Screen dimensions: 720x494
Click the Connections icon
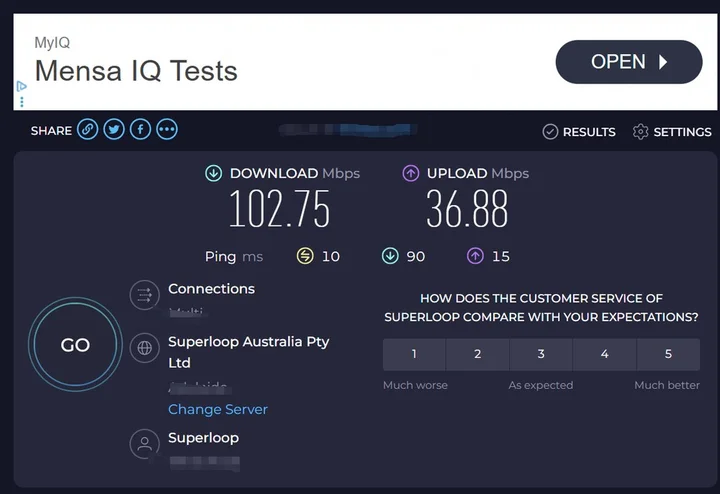tap(144, 295)
